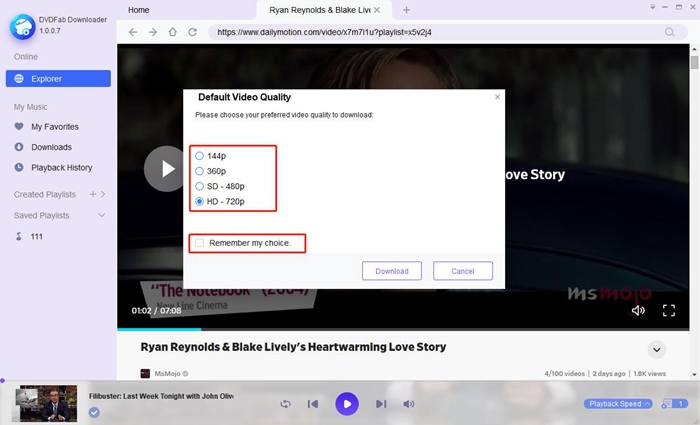This screenshot has height=425, width=700.
Task: Play the Dailymotion video
Action: pyautogui.click(x=166, y=169)
